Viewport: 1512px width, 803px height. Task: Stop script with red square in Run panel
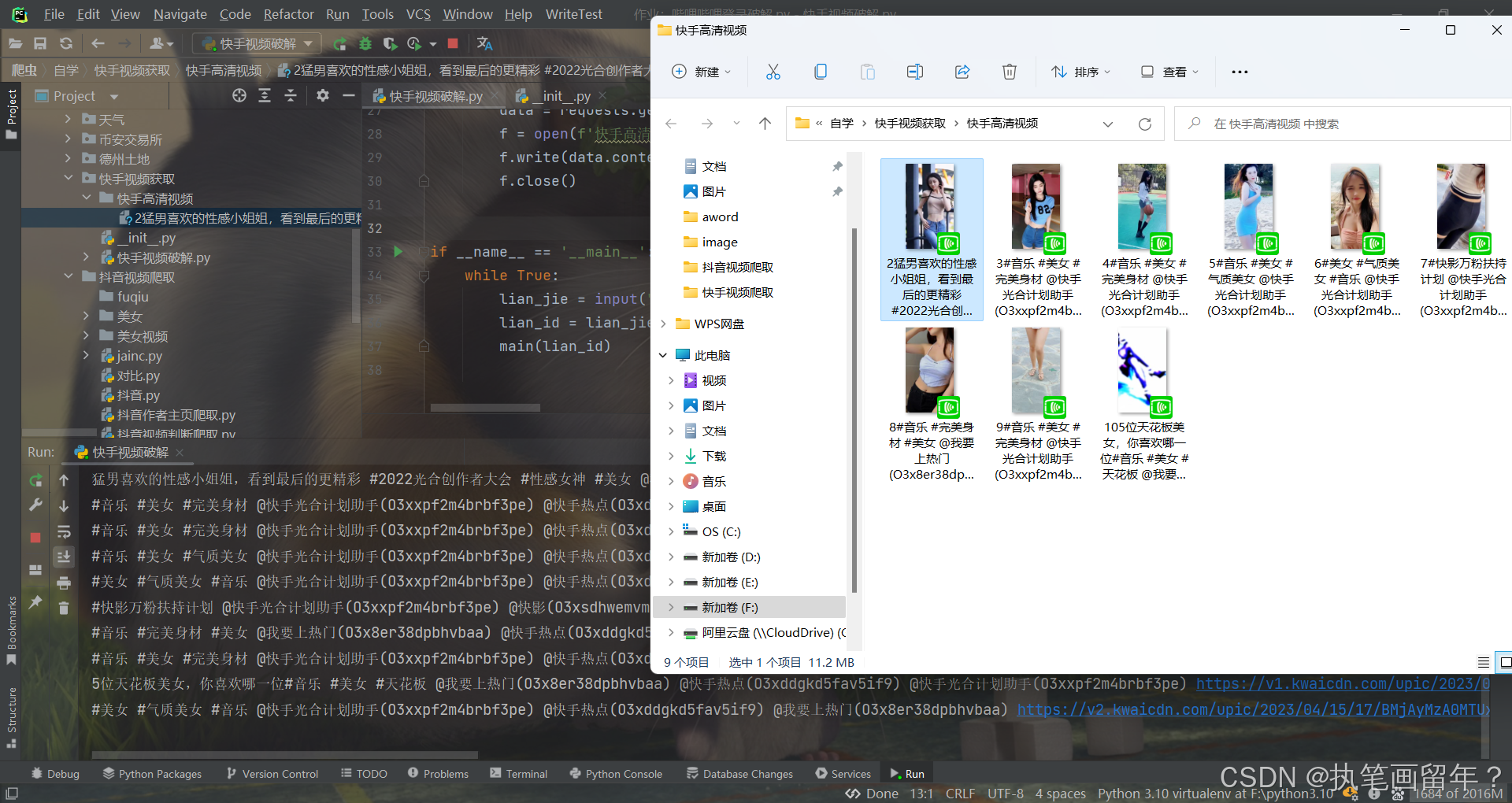(35, 537)
